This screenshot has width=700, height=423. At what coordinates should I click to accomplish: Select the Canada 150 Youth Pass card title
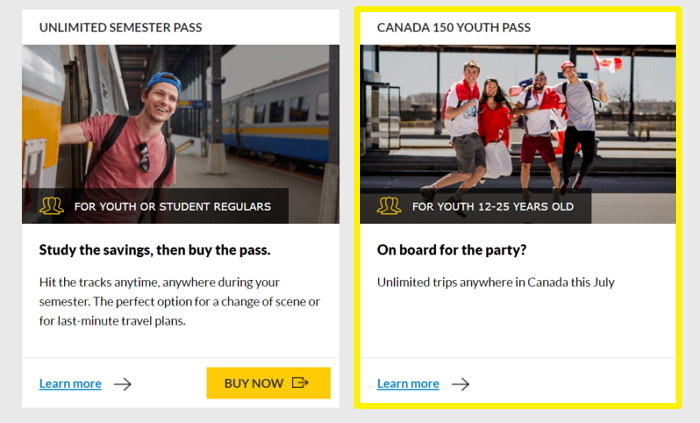(454, 27)
